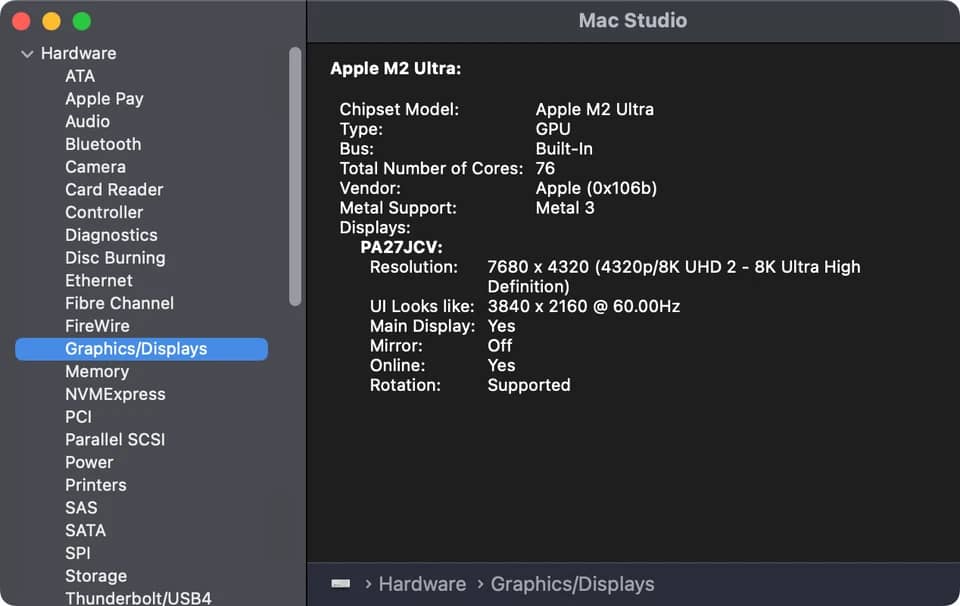This screenshot has width=960, height=606.
Task: Select the highlighted Graphics/Displays row
Action: (141, 349)
